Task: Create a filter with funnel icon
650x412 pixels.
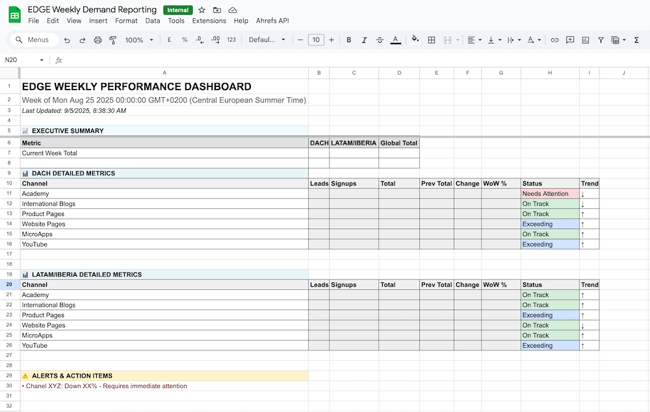Action: pos(601,40)
